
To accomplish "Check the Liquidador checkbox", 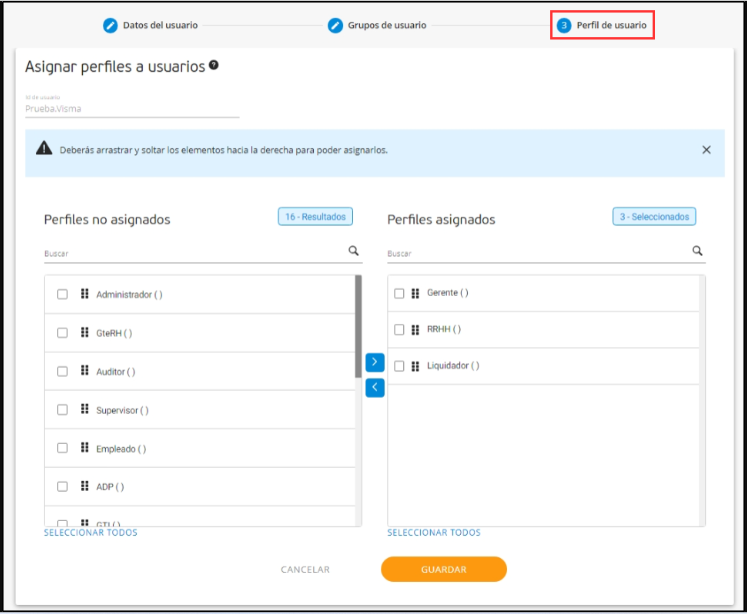I will [x=399, y=366].
